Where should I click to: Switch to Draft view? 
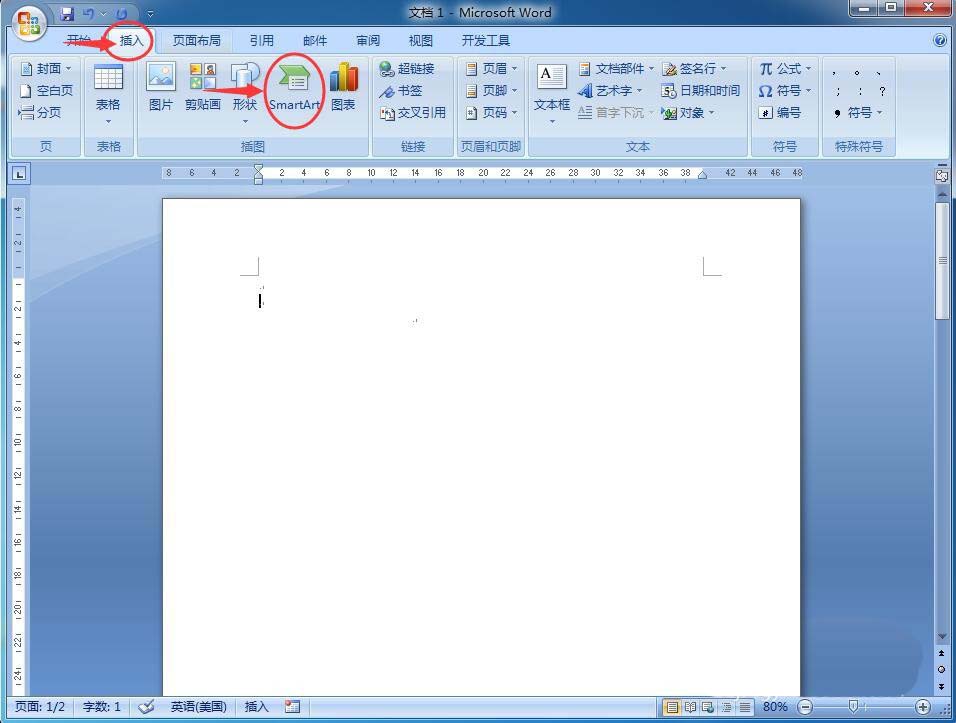coord(744,707)
